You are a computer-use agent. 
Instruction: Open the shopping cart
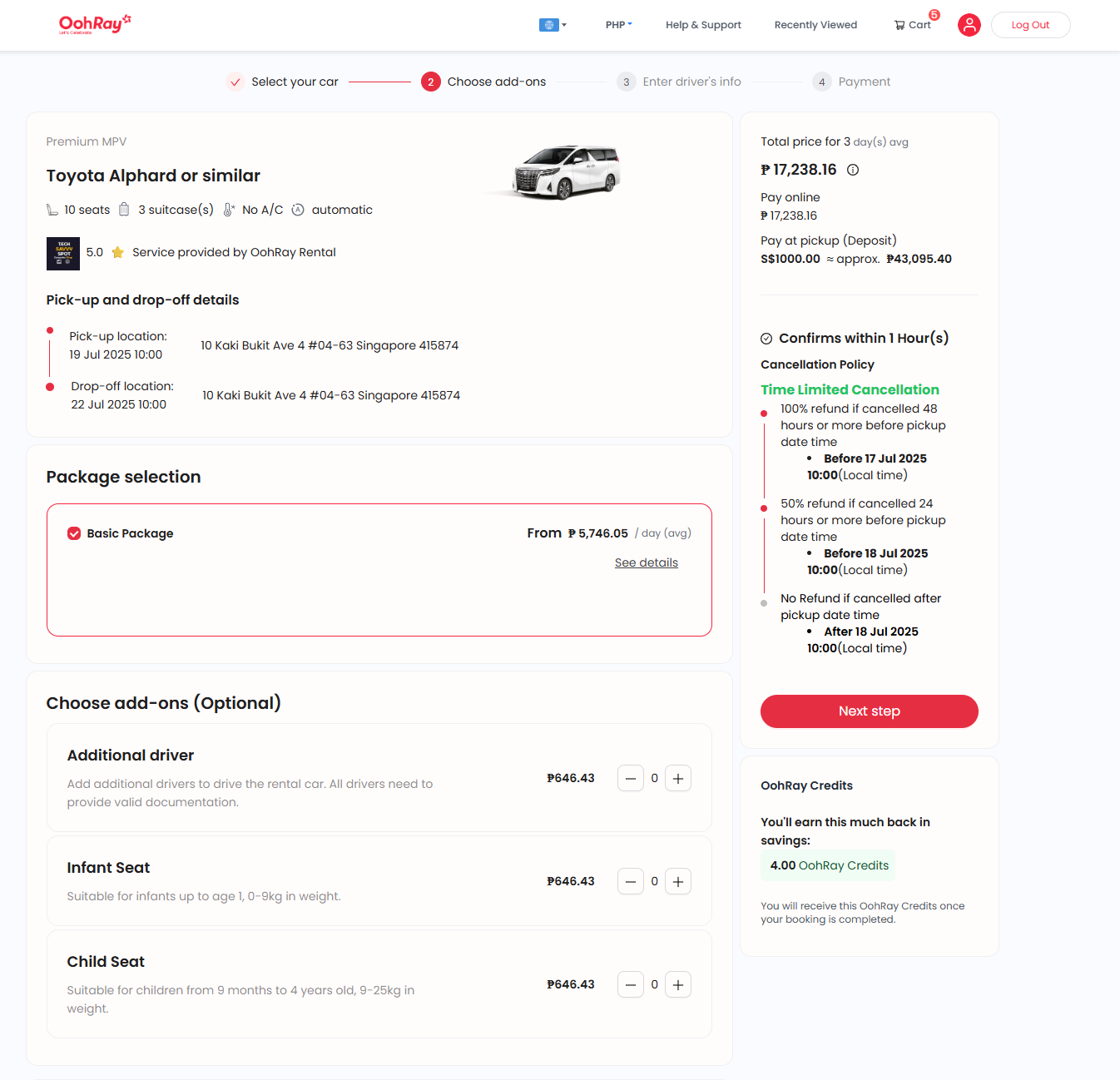tap(912, 25)
